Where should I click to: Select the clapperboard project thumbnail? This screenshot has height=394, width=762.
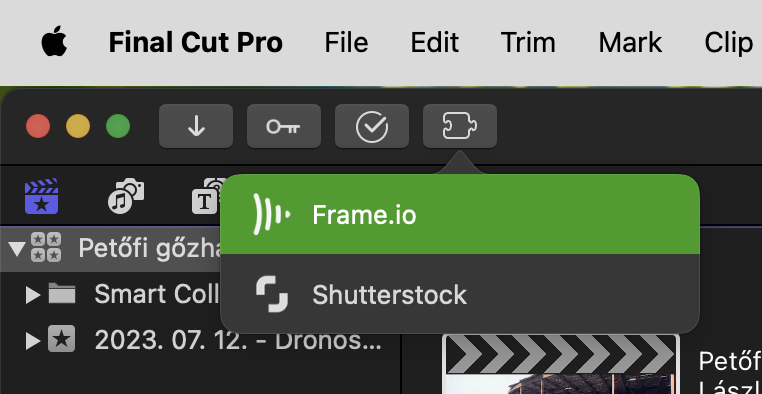(x=560, y=364)
